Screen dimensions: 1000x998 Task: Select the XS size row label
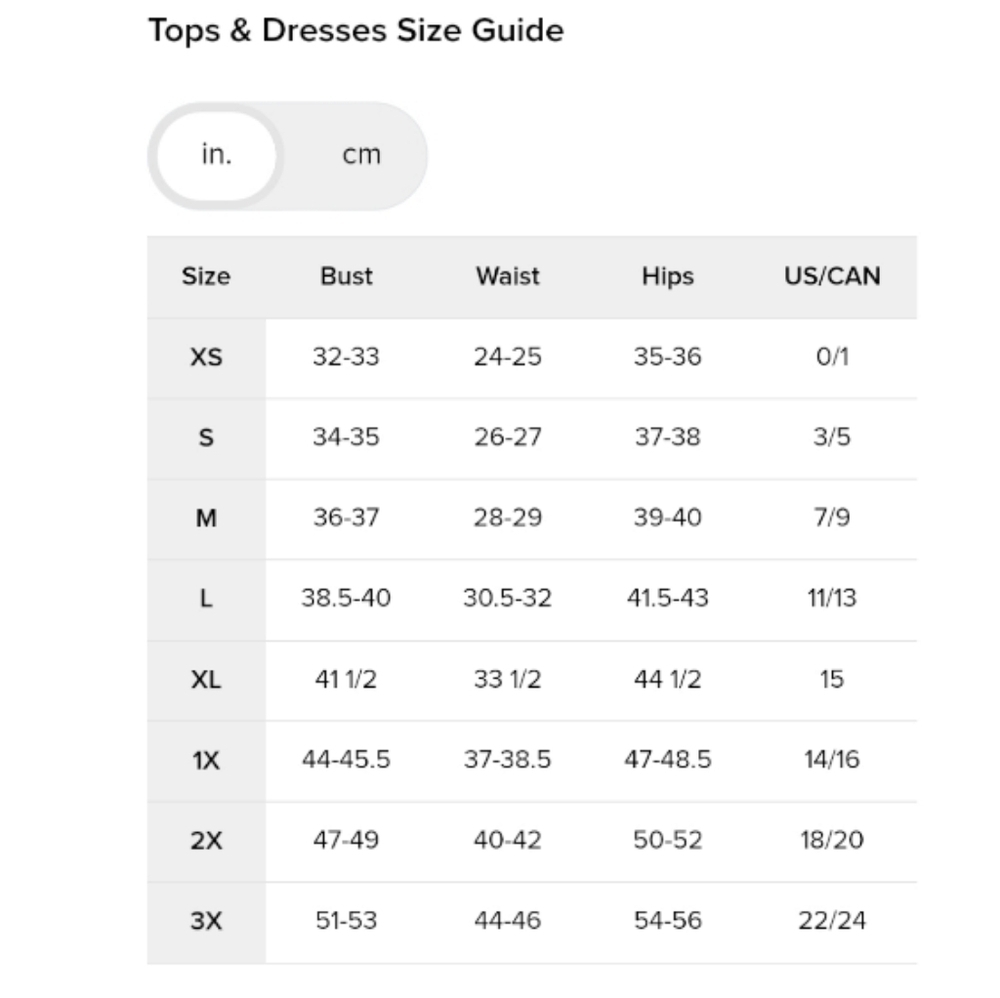[206, 357]
